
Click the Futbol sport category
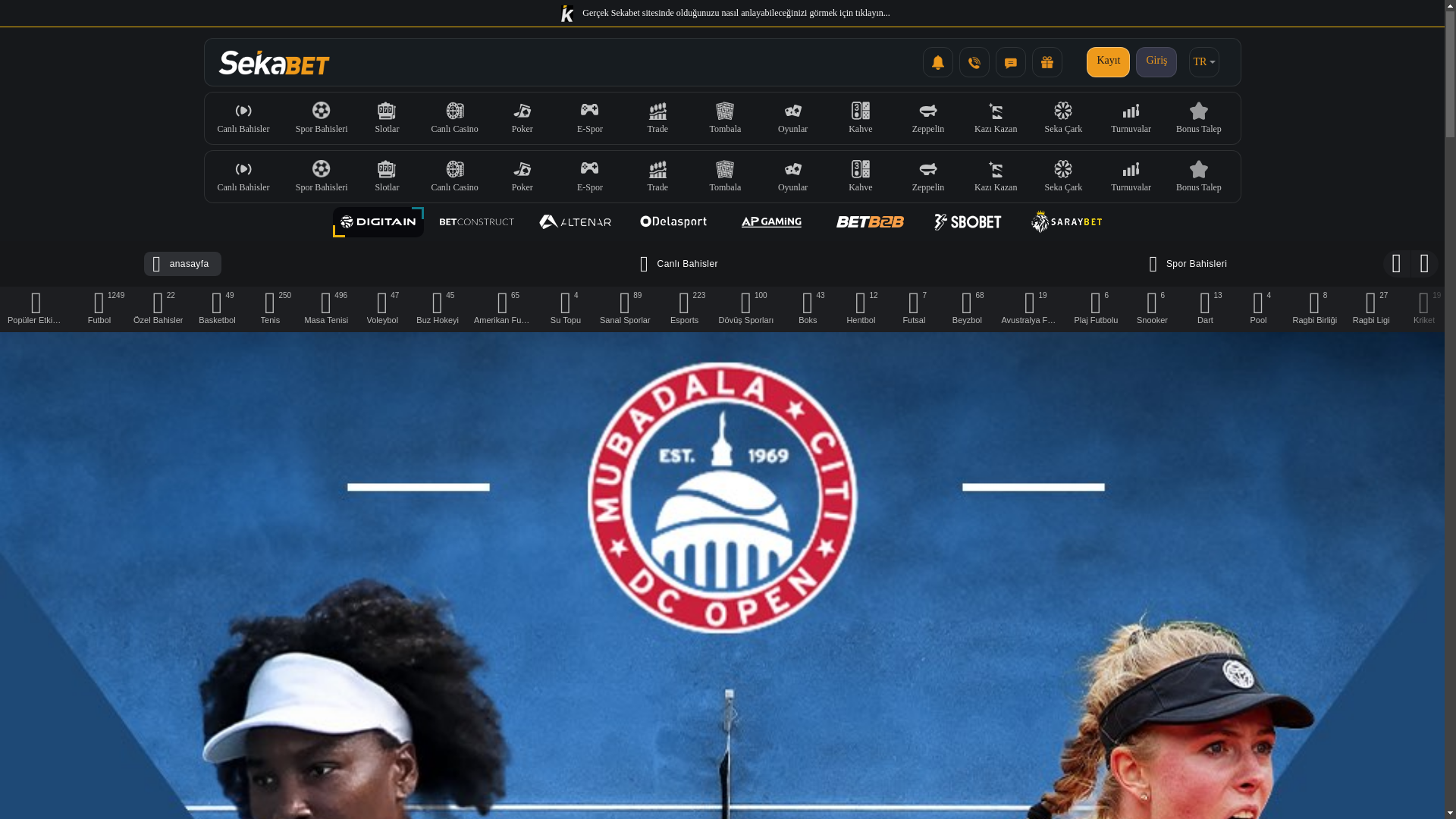pos(99,309)
